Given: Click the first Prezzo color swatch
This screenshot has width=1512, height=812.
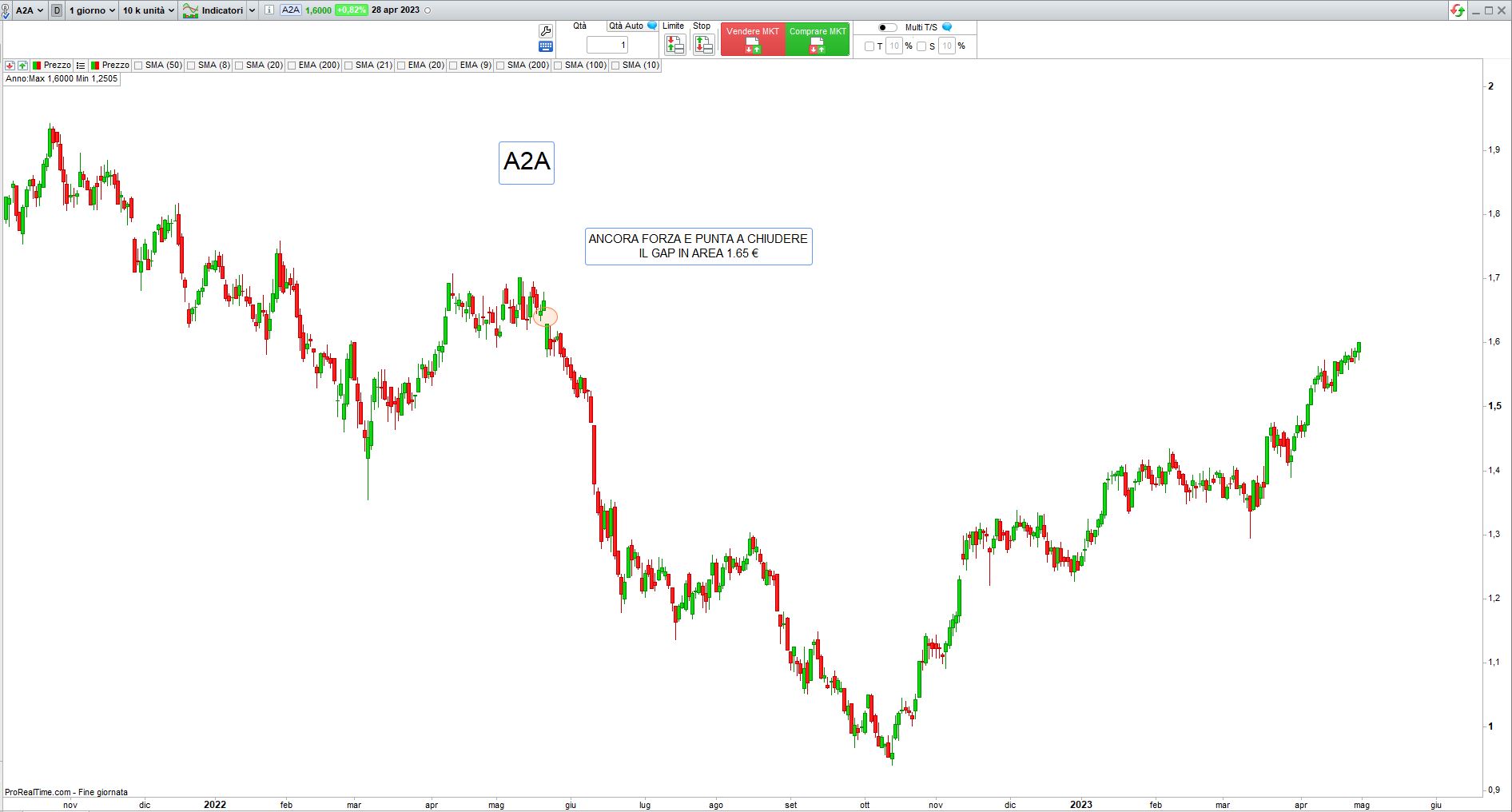Looking at the screenshot, I should (x=37, y=66).
